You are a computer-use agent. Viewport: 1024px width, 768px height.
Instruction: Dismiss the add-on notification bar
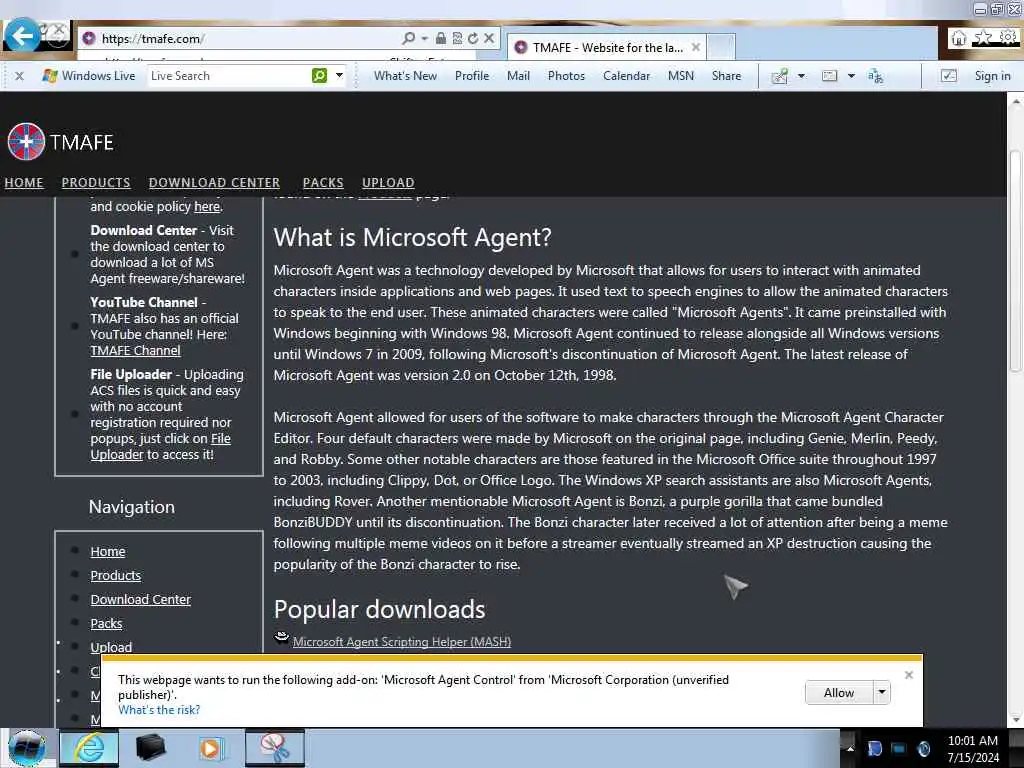point(908,675)
